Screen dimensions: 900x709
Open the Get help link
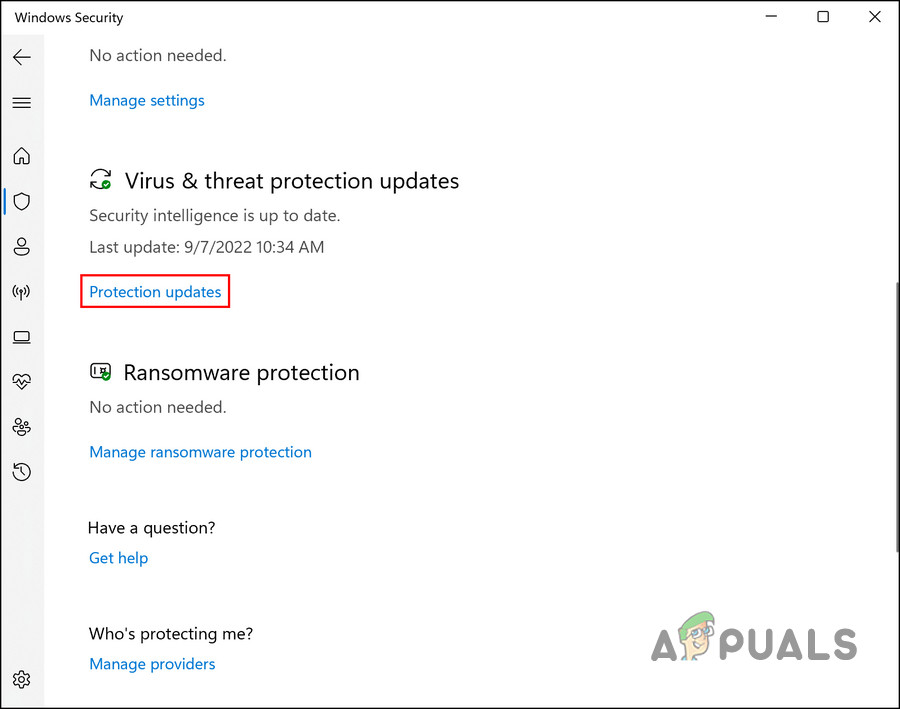[x=118, y=558]
